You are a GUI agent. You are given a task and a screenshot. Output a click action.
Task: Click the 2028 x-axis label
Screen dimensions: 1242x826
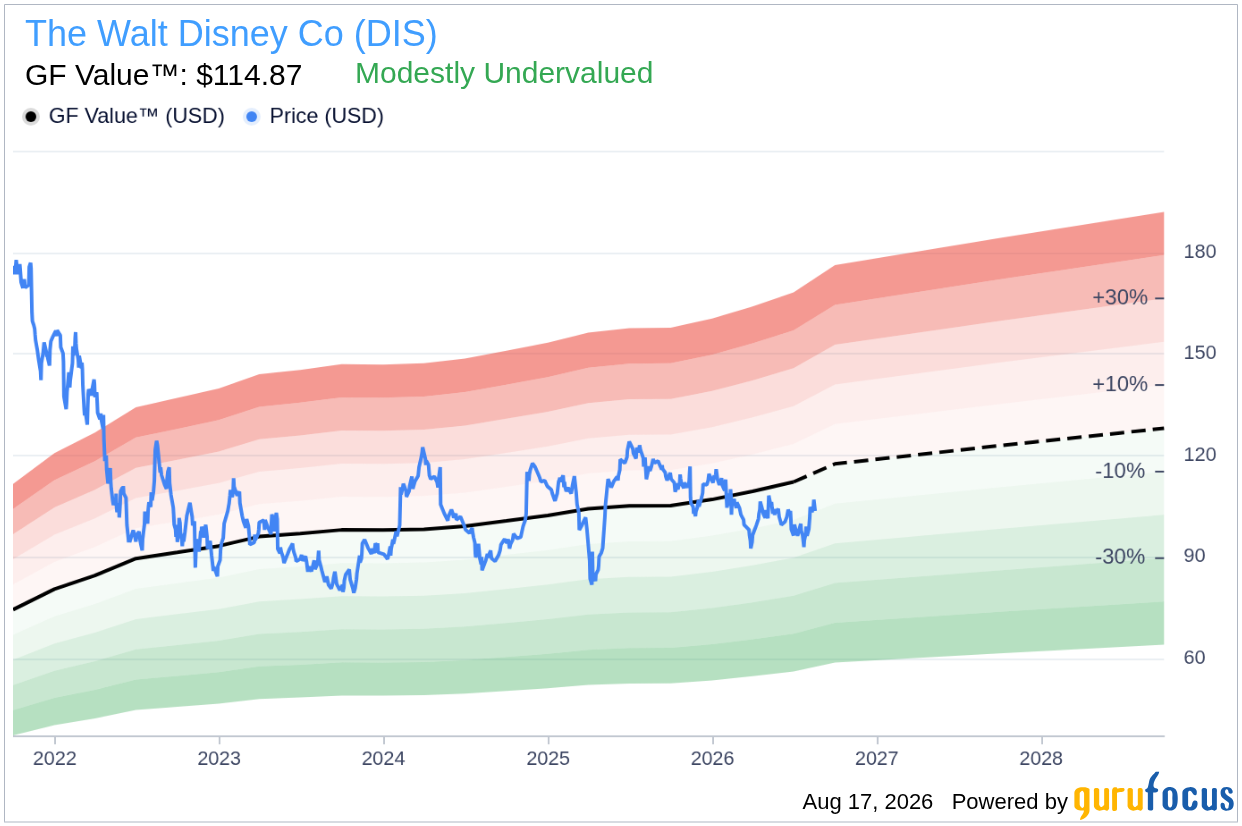(x=1042, y=759)
